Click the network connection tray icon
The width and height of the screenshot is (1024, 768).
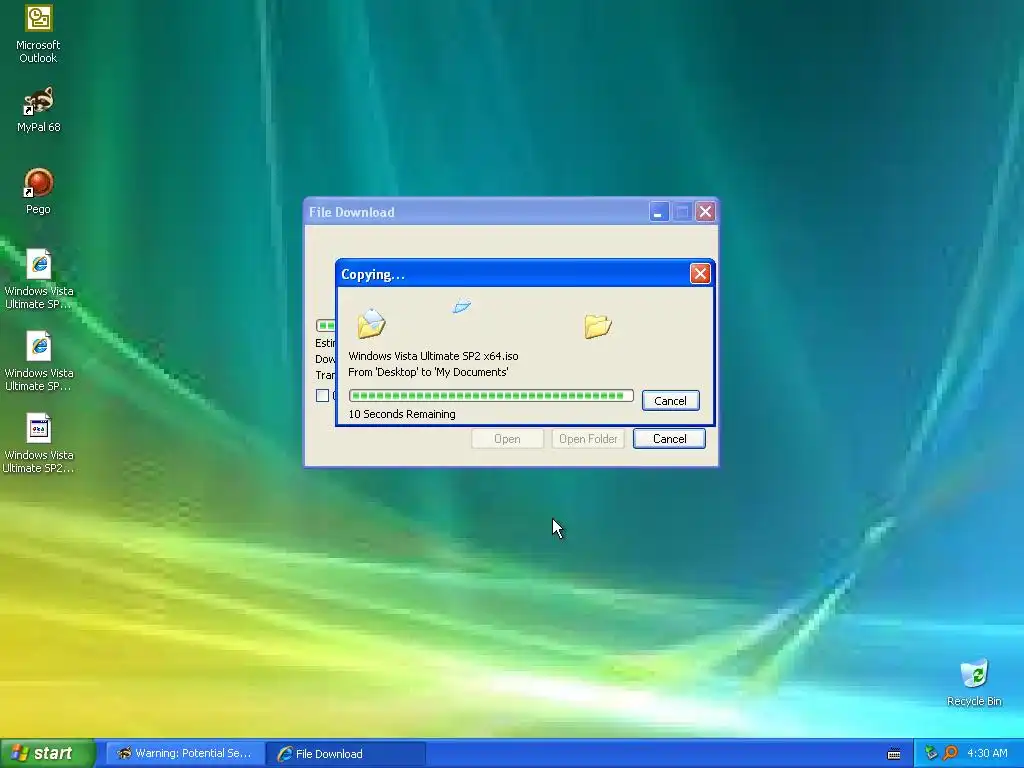click(x=931, y=753)
